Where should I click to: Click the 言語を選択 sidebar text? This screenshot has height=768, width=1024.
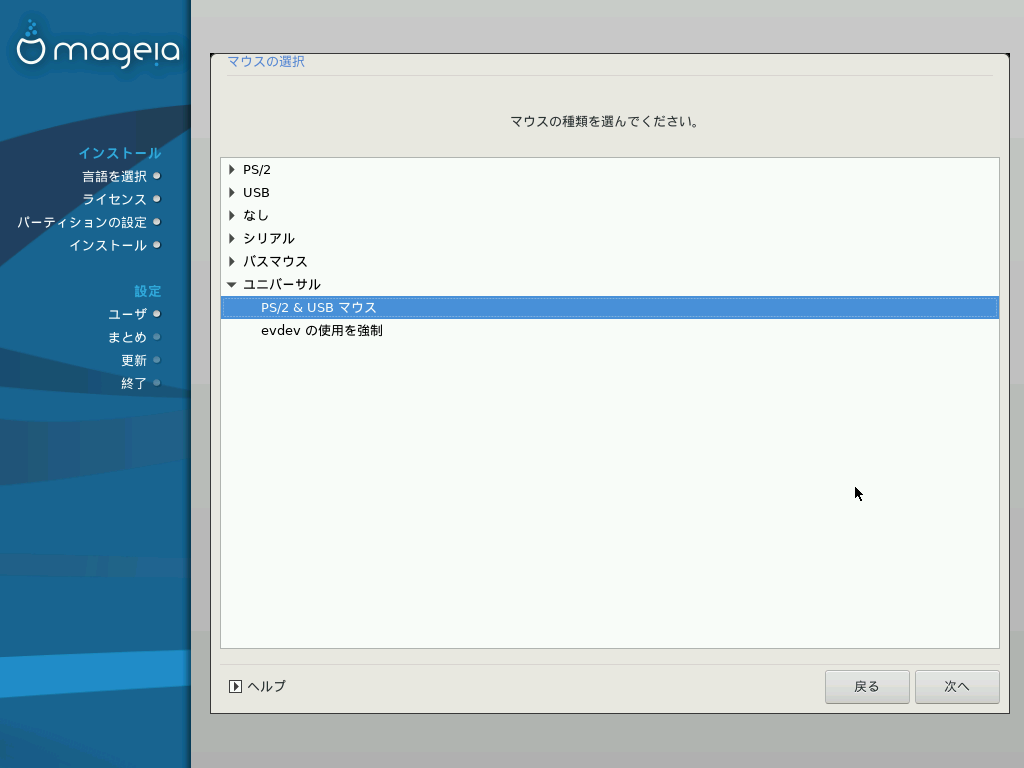[x=114, y=176]
